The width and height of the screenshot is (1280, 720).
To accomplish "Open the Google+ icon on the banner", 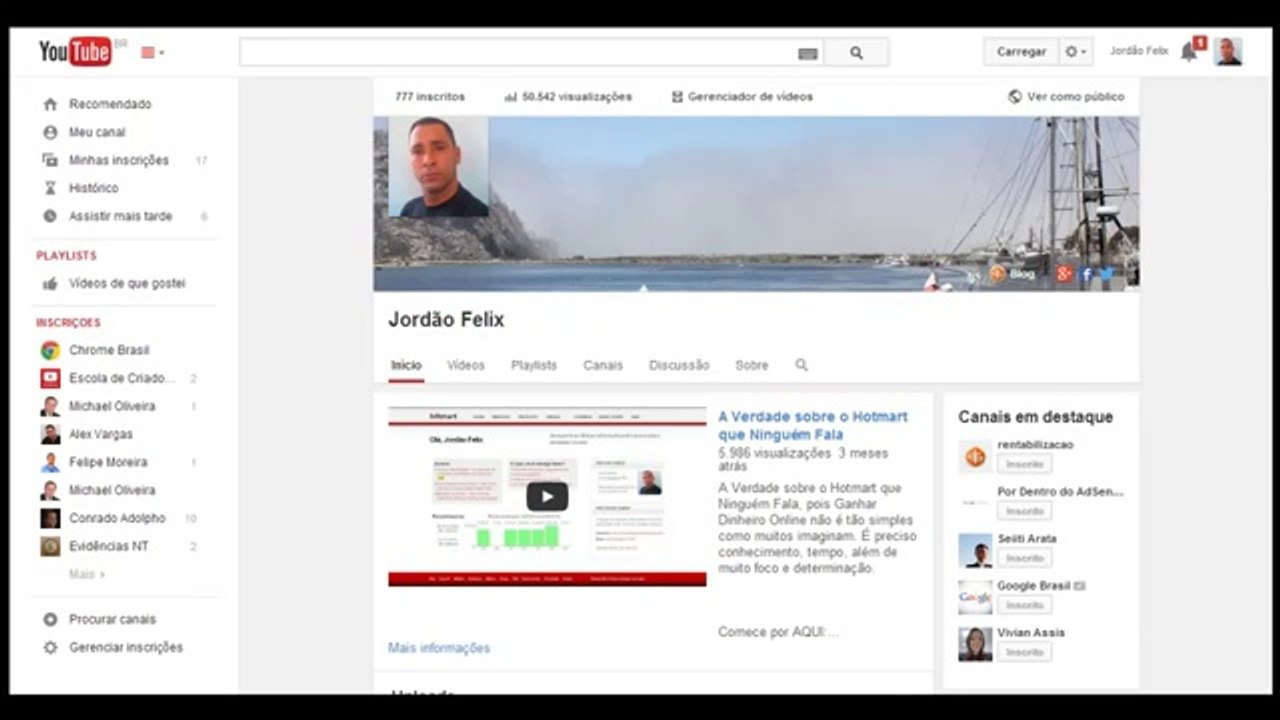I will pyautogui.click(x=1064, y=274).
